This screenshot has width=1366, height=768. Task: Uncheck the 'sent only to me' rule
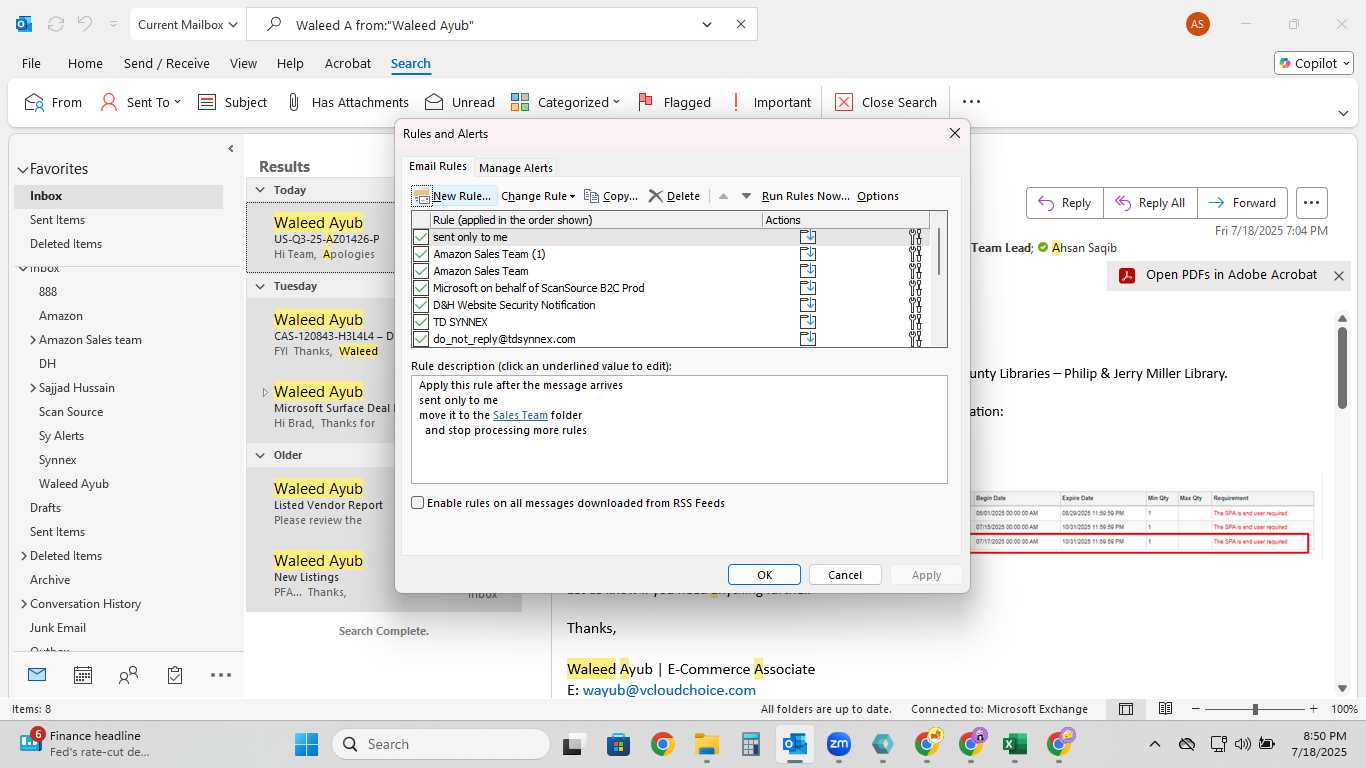coord(421,237)
